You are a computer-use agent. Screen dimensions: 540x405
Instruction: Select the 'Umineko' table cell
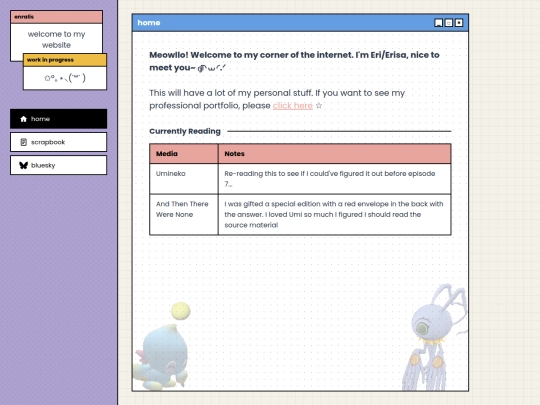point(184,179)
